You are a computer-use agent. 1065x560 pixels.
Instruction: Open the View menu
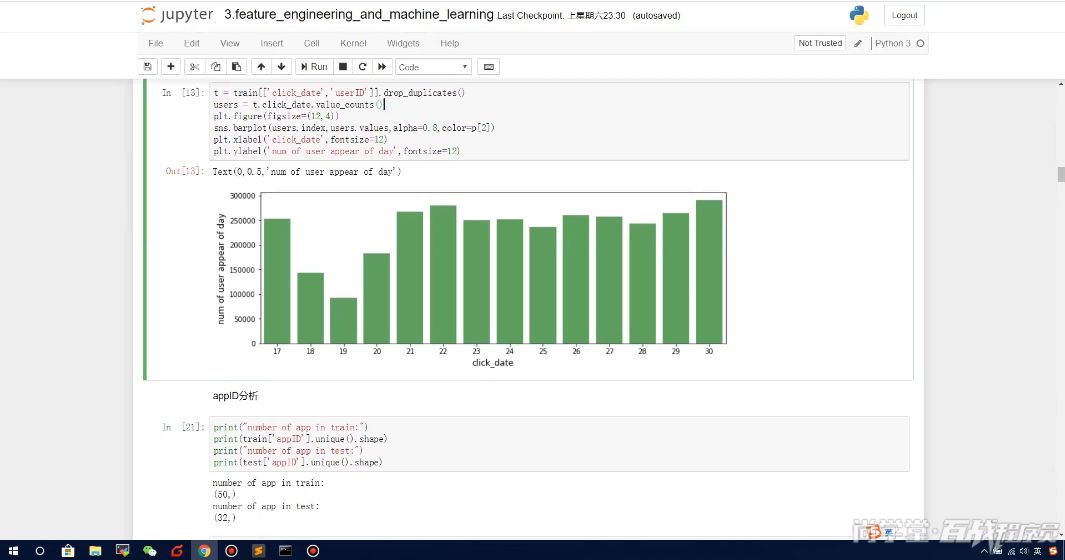(x=230, y=43)
